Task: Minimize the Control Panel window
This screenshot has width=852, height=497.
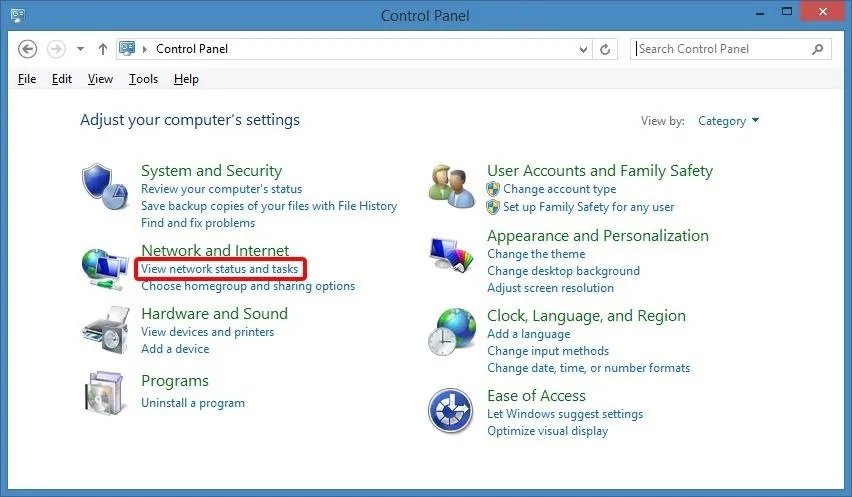Action: click(760, 14)
